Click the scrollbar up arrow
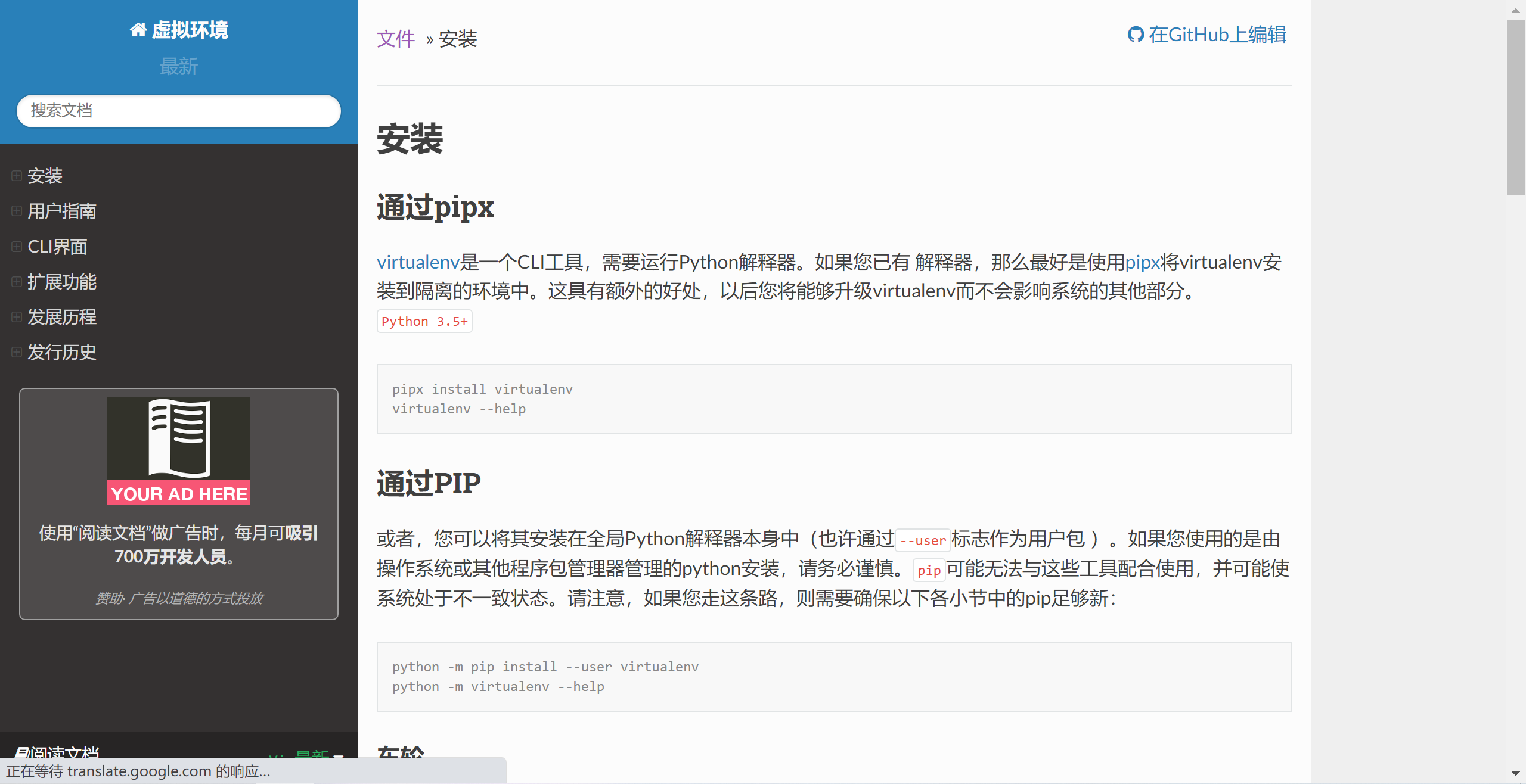The width and height of the screenshot is (1526, 784). pos(1516,10)
